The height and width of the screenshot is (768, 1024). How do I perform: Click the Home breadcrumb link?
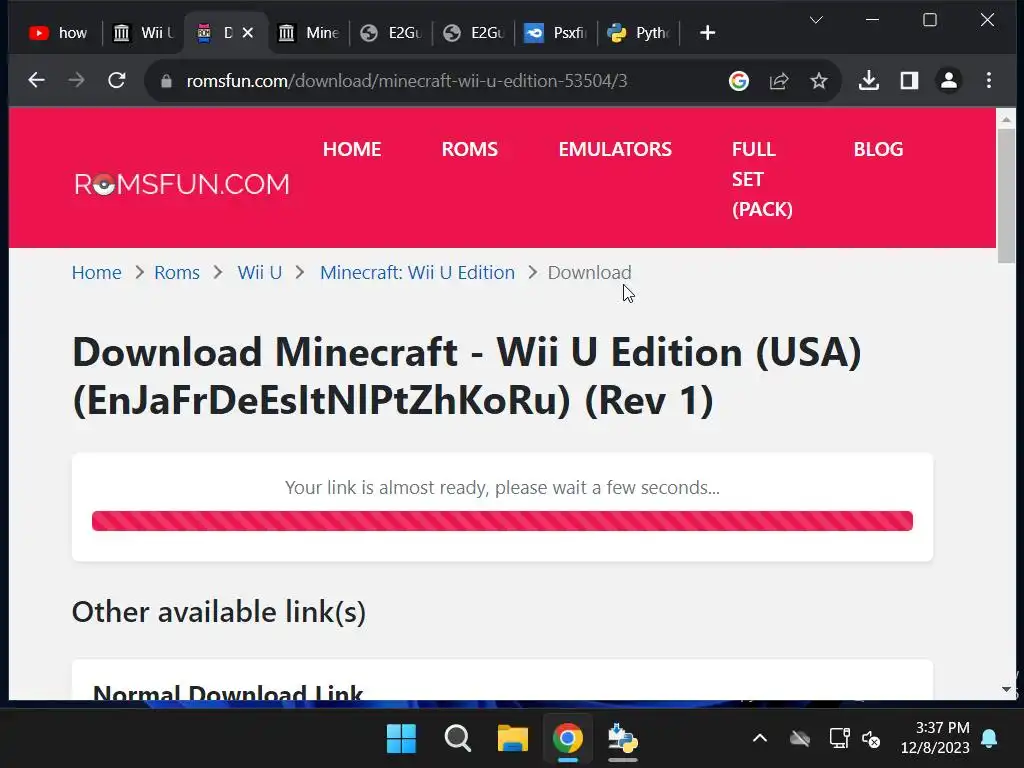click(x=97, y=272)
